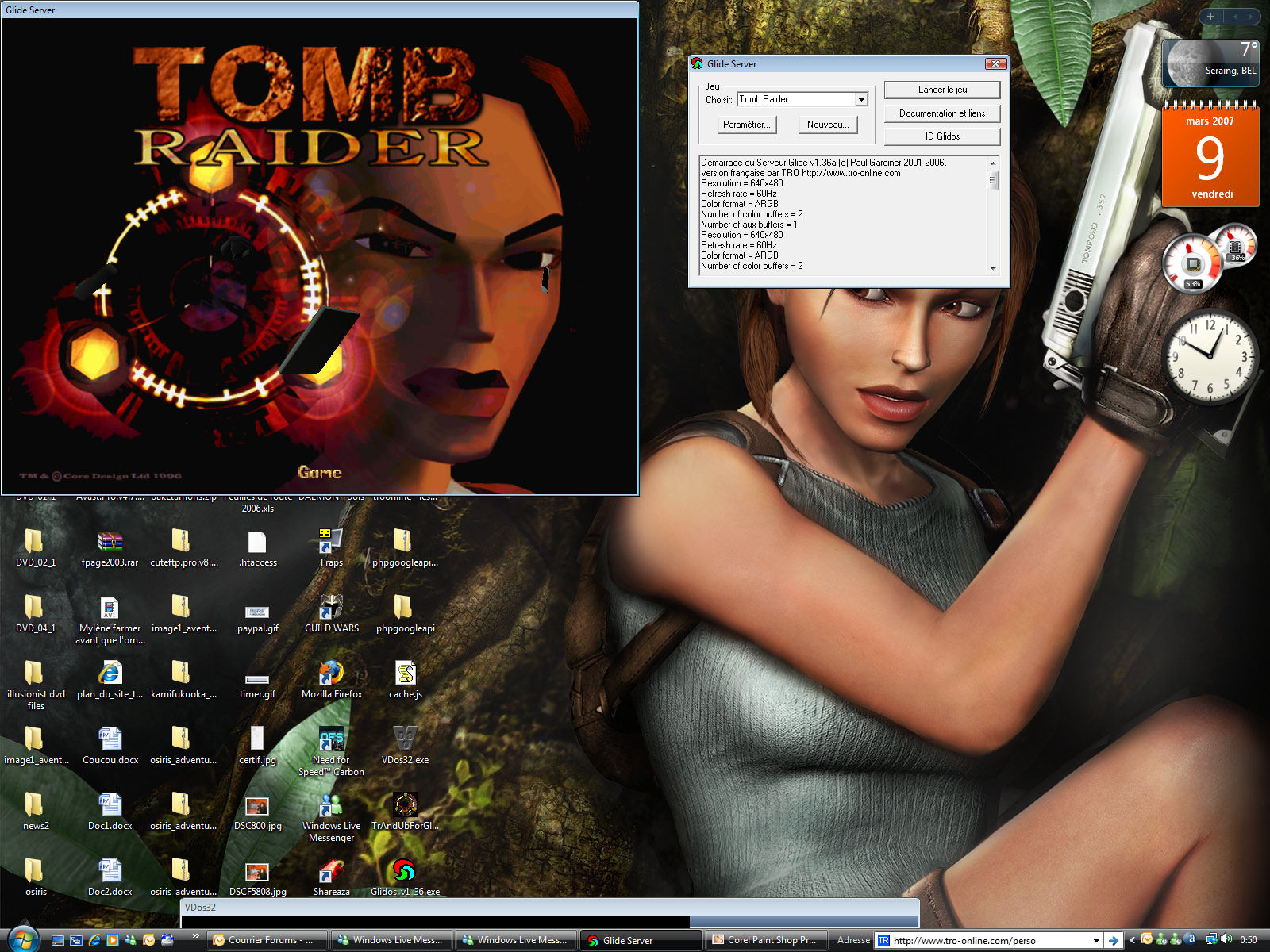
Task: Open the address bar history dropdown
Action: tap(1096, 941)
